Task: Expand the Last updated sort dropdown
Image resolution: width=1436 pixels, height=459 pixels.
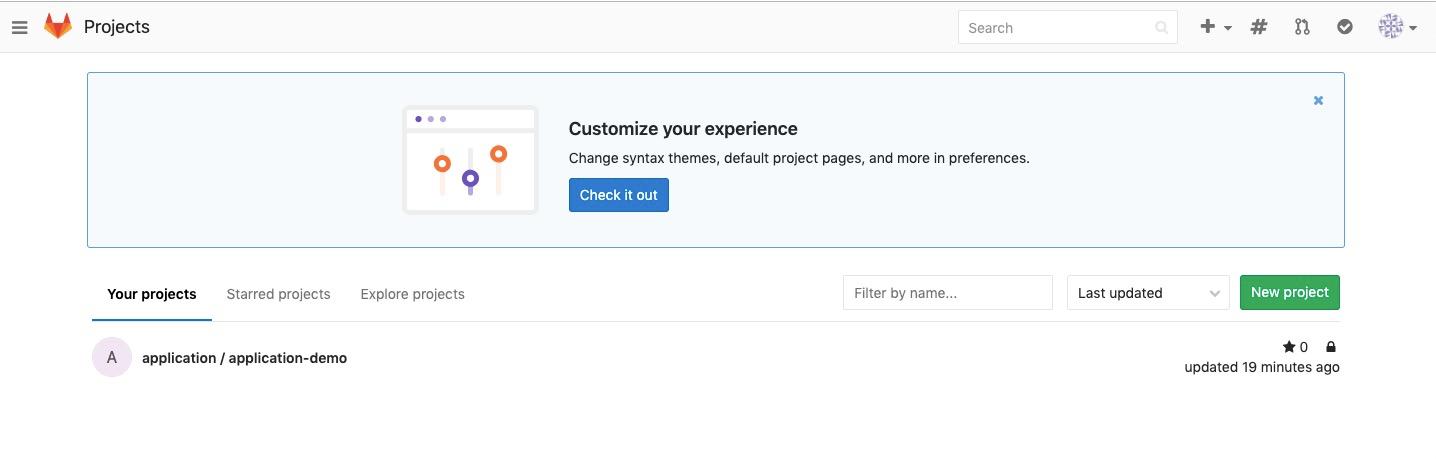Action: coord(1148,293)
